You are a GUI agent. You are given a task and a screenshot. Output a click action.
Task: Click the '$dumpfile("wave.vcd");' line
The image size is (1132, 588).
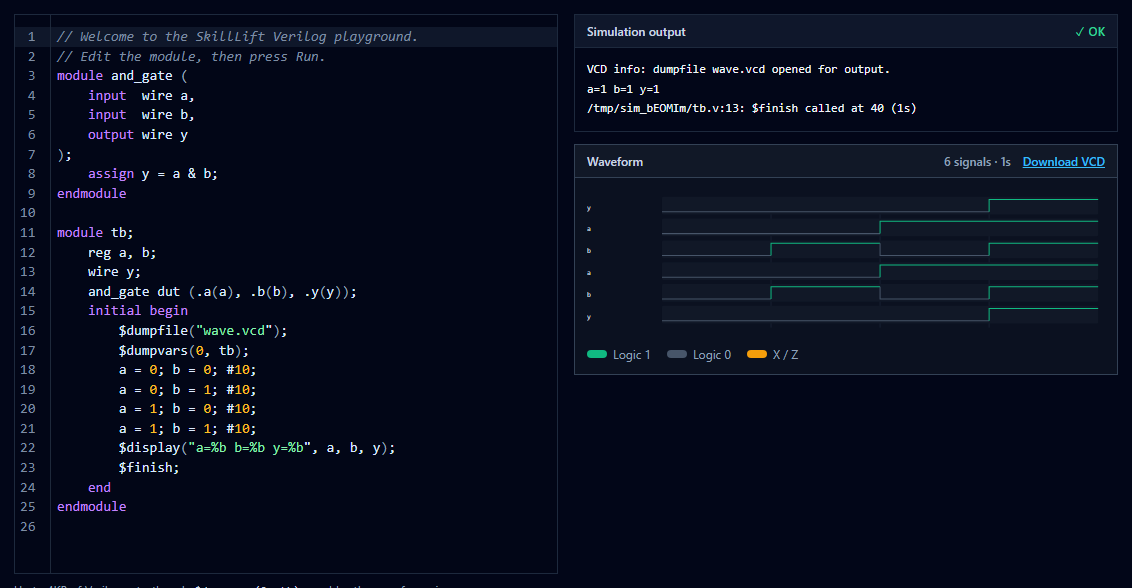coord(203,330)
